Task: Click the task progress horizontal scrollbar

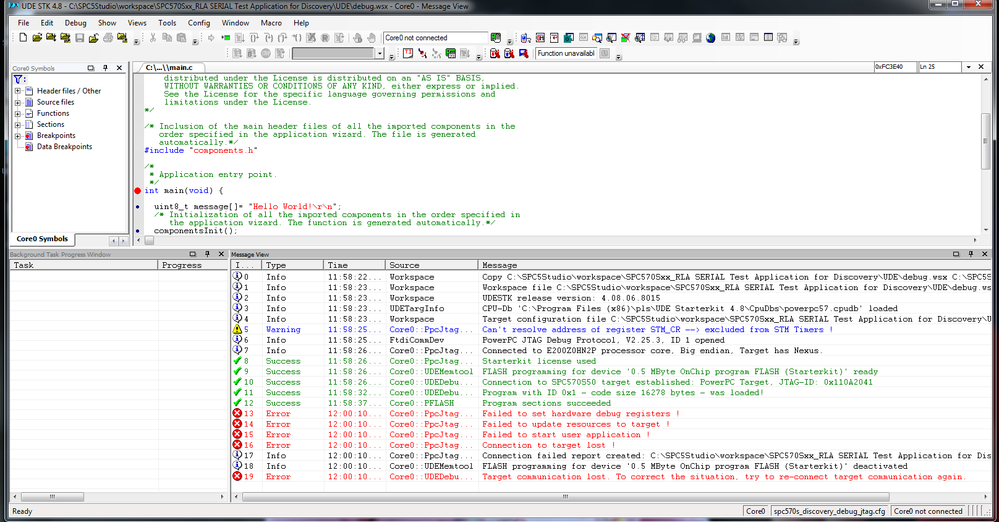Action: pos(52,497)
